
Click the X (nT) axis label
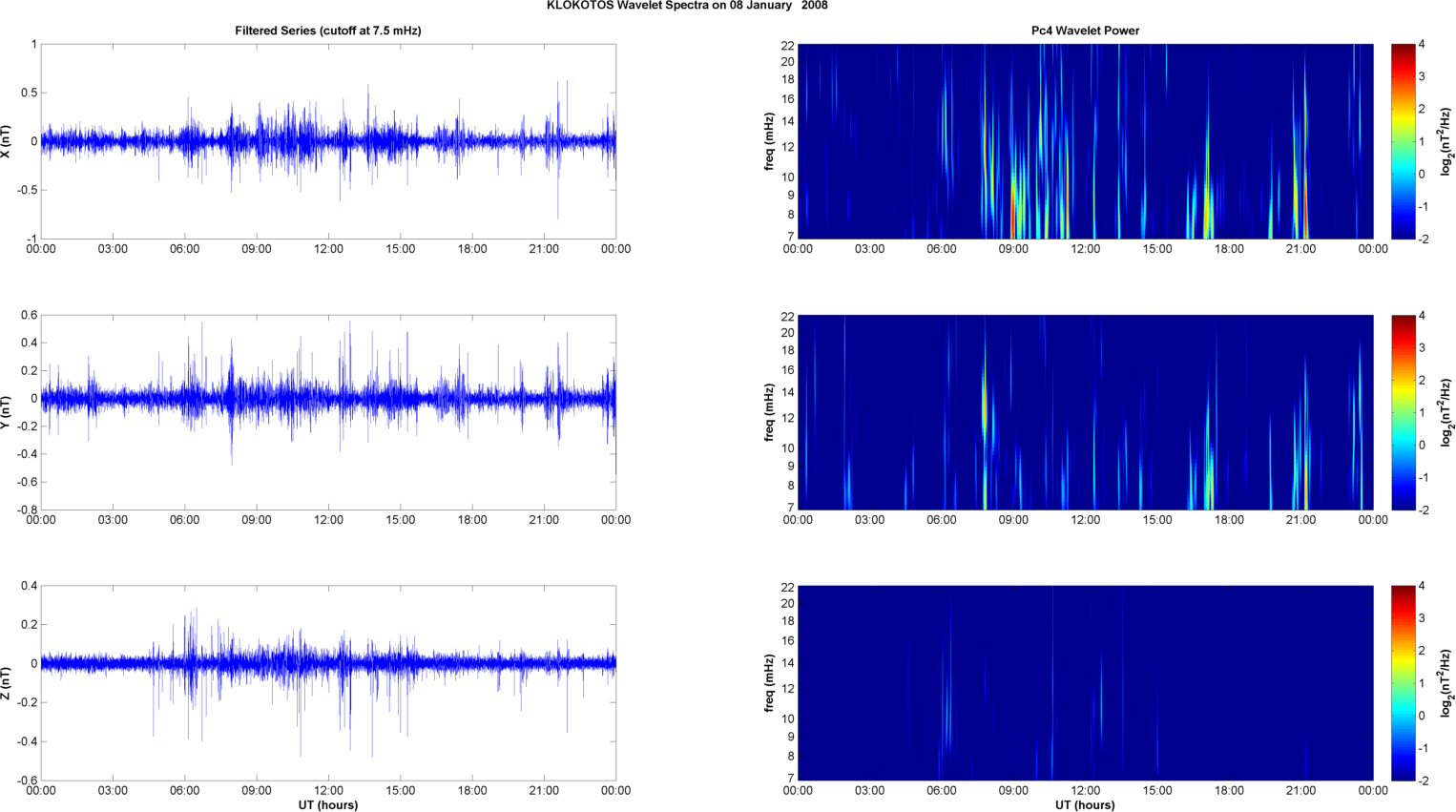[7, 141]
